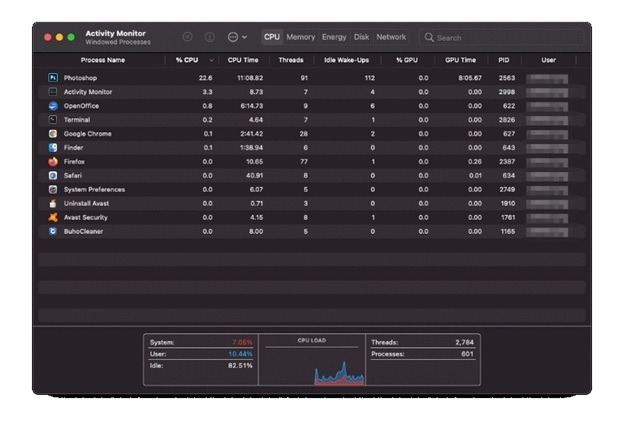Click the Windowed Processes subtitle
This screenshot has width=624, height=437.
pos(118,42)
